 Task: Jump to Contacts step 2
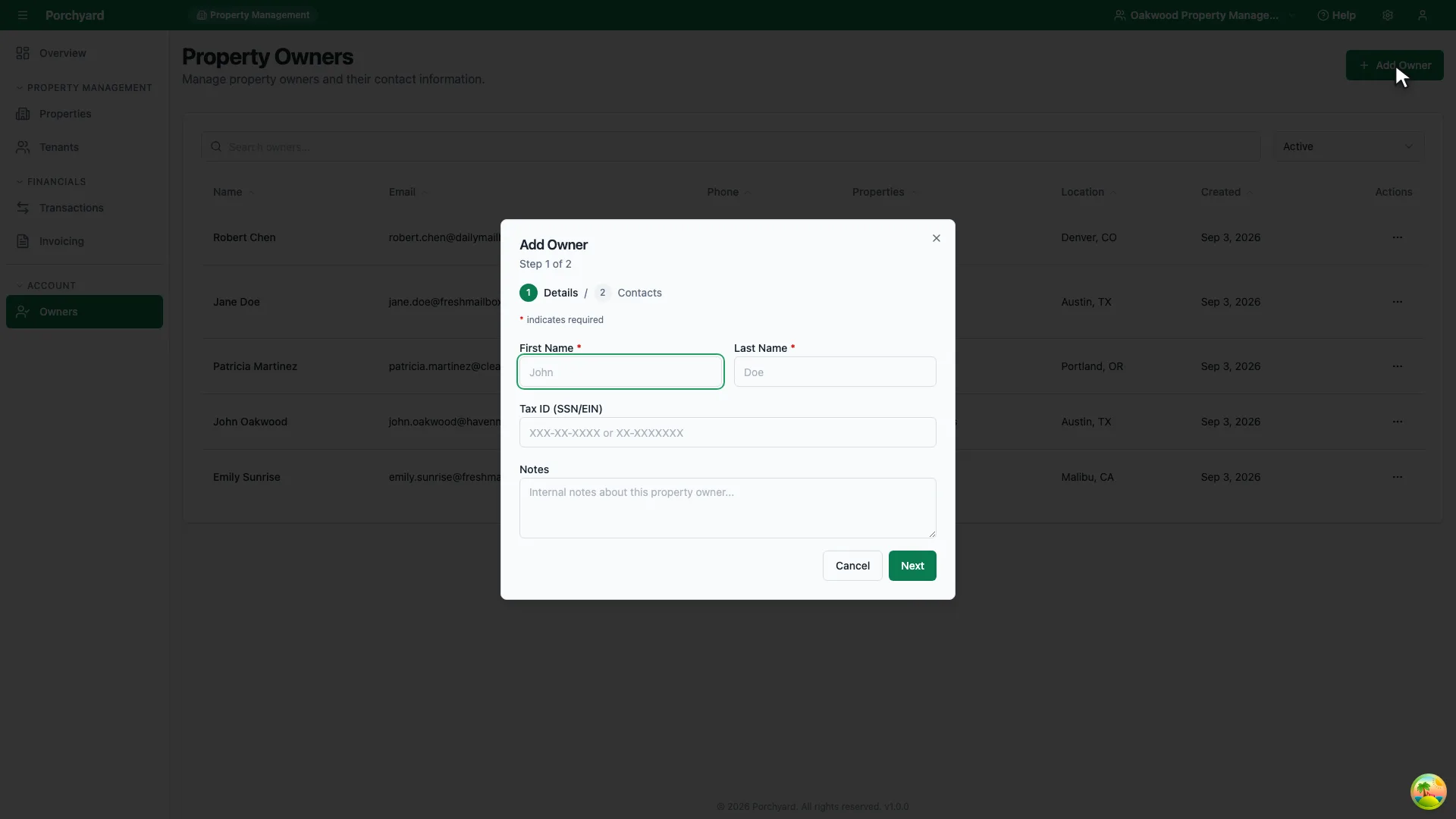click(x=628, y=293)
